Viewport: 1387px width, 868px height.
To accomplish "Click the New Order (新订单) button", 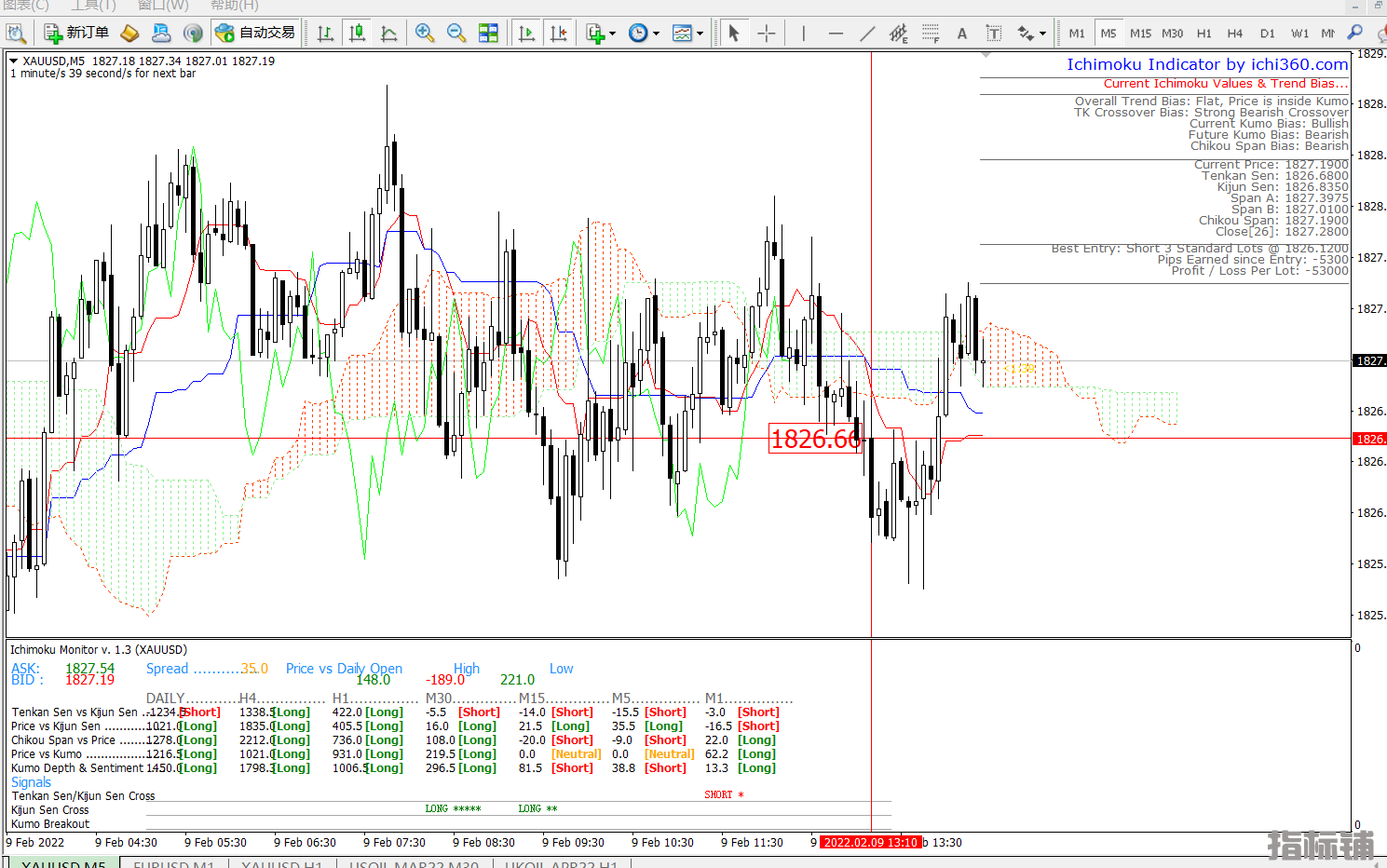I will click(77, 33).
